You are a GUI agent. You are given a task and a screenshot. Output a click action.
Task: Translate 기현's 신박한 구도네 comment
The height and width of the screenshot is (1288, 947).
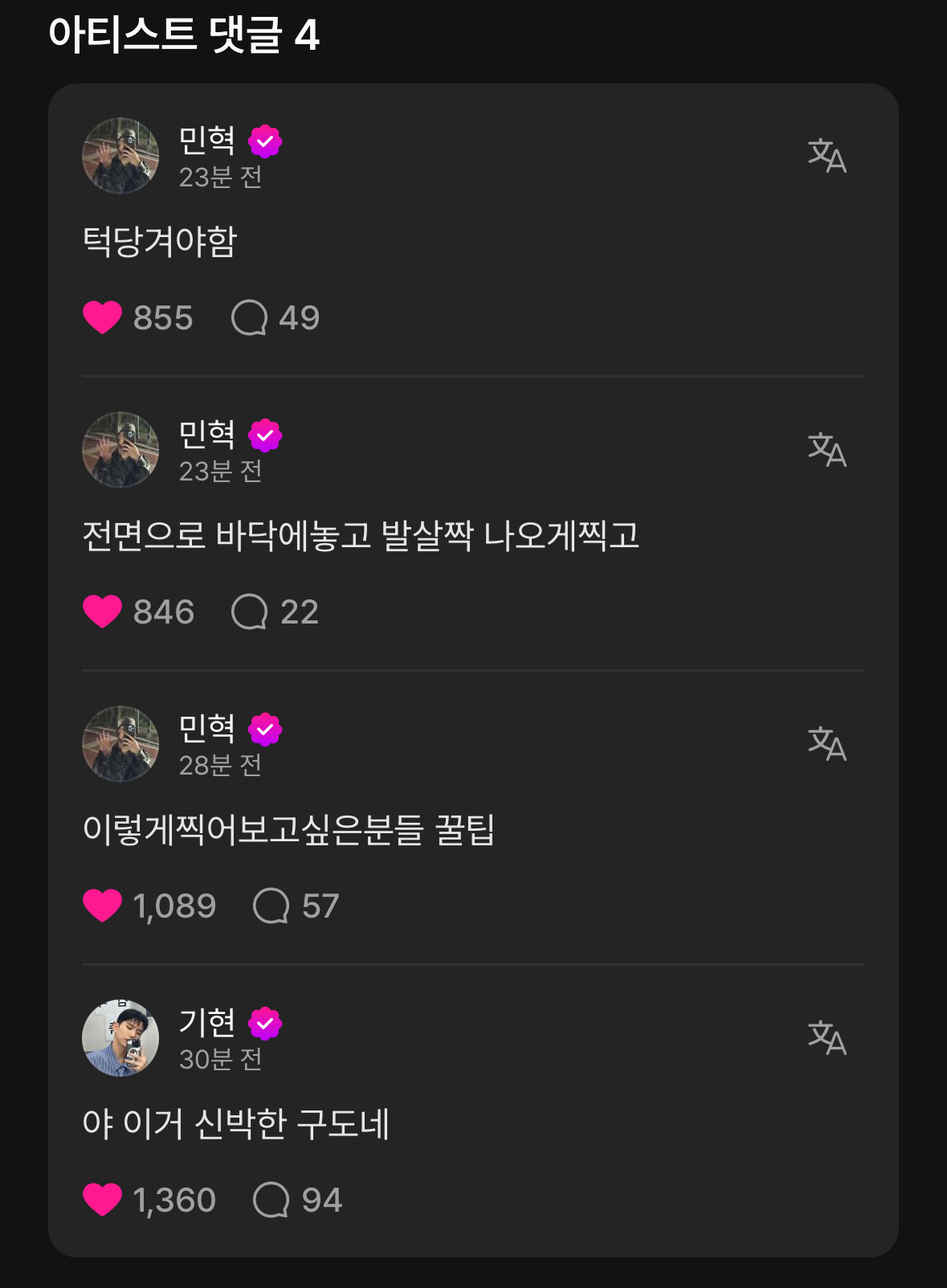(827, 1038)
